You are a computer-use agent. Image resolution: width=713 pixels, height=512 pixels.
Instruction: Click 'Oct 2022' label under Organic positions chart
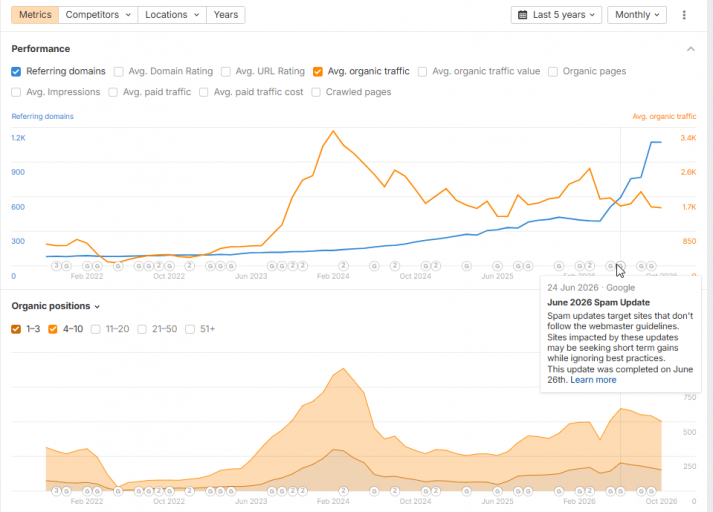(x=169, y=501)
